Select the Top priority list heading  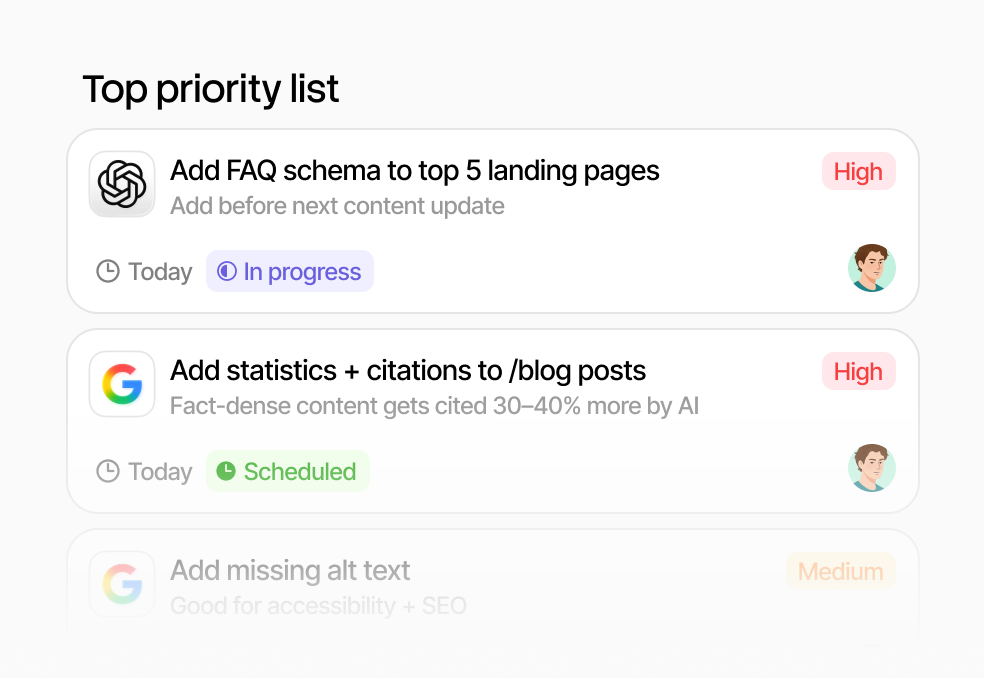coord(211,89)
